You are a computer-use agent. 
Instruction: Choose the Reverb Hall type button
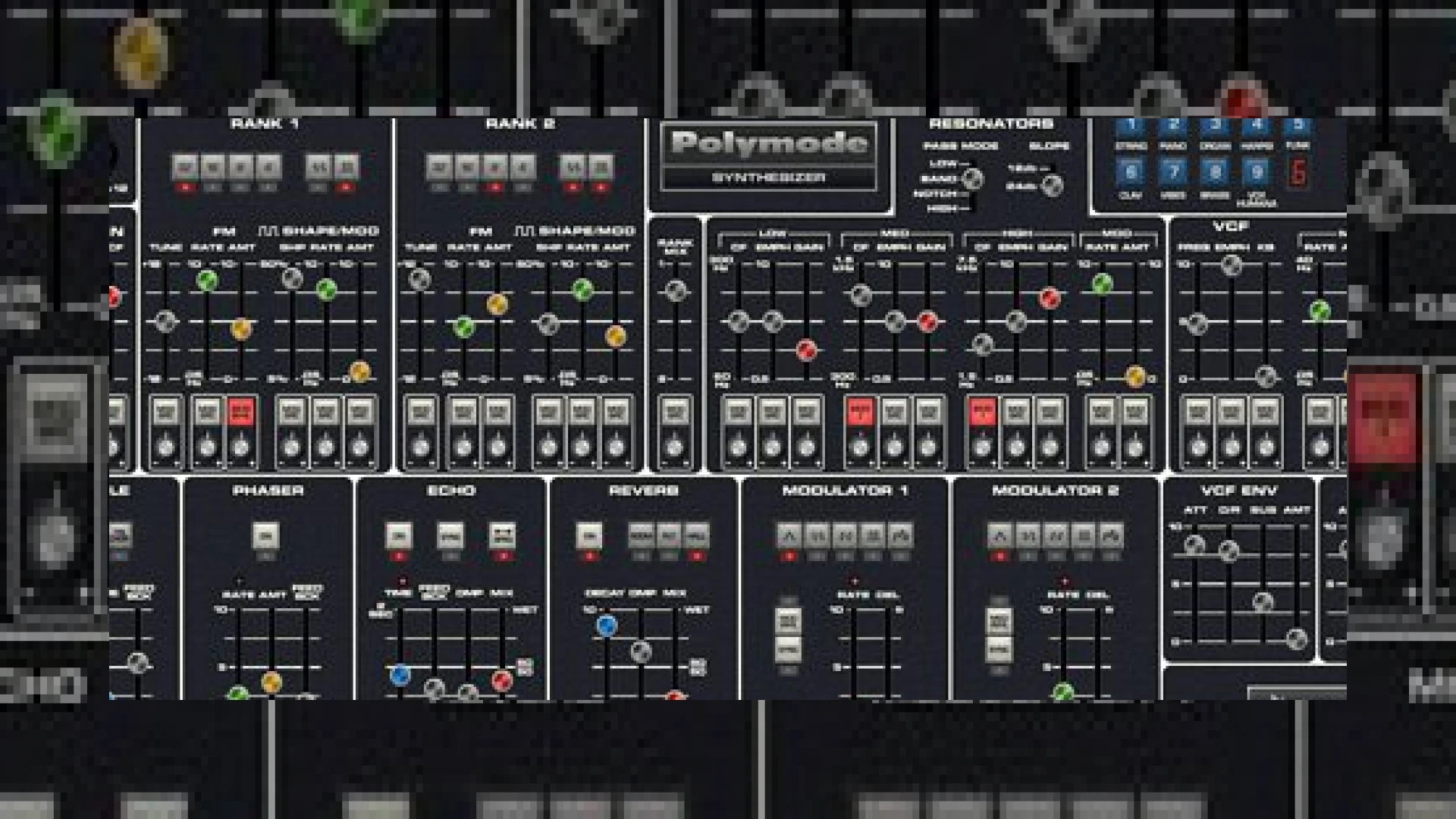697,535
